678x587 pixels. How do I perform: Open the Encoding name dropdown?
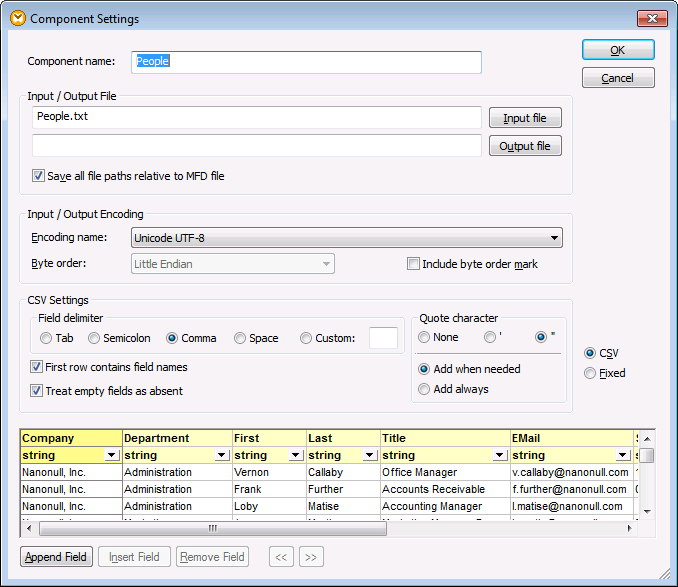tap(554, 238)
